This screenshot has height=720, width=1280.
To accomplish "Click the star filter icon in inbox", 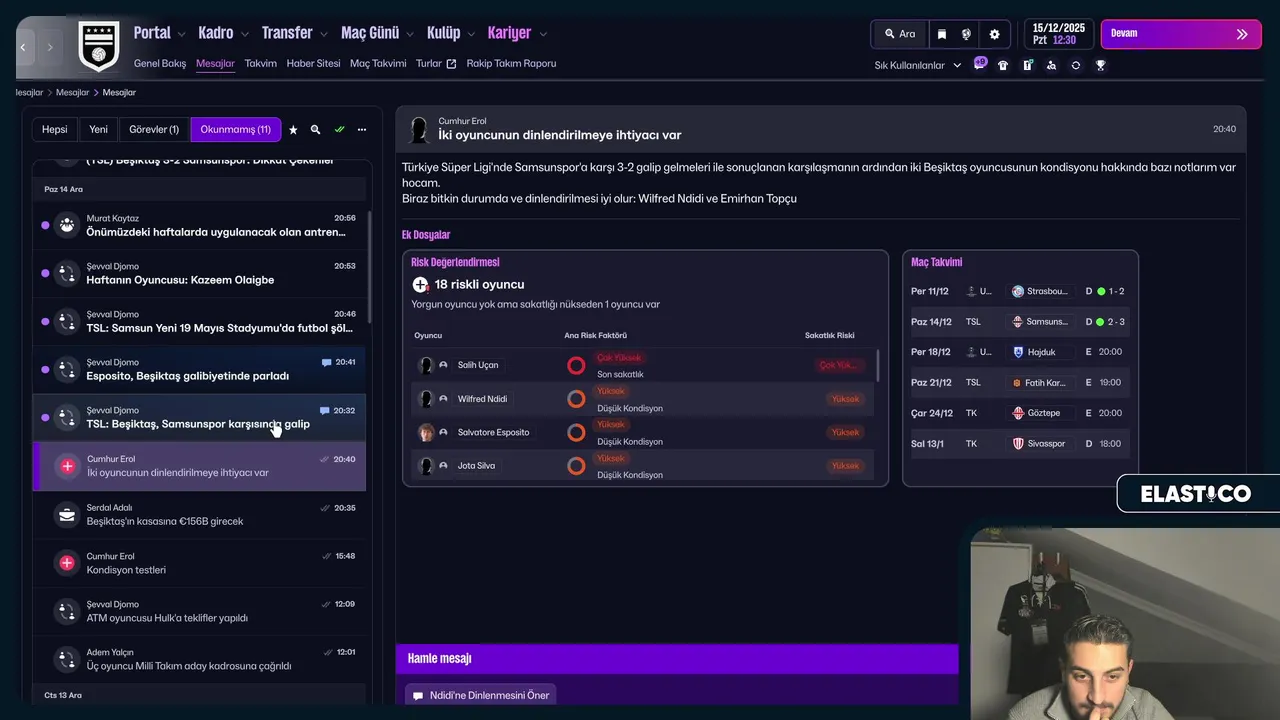I will click(293, 130).
